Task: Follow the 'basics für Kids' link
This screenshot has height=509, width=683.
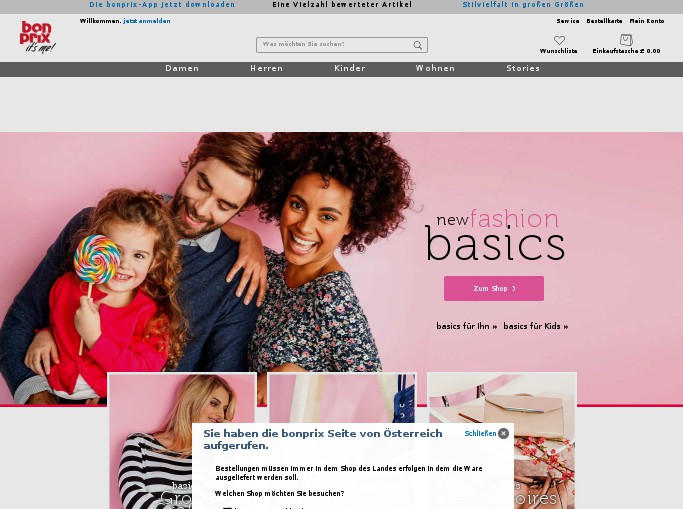Action: pos(535,326)
